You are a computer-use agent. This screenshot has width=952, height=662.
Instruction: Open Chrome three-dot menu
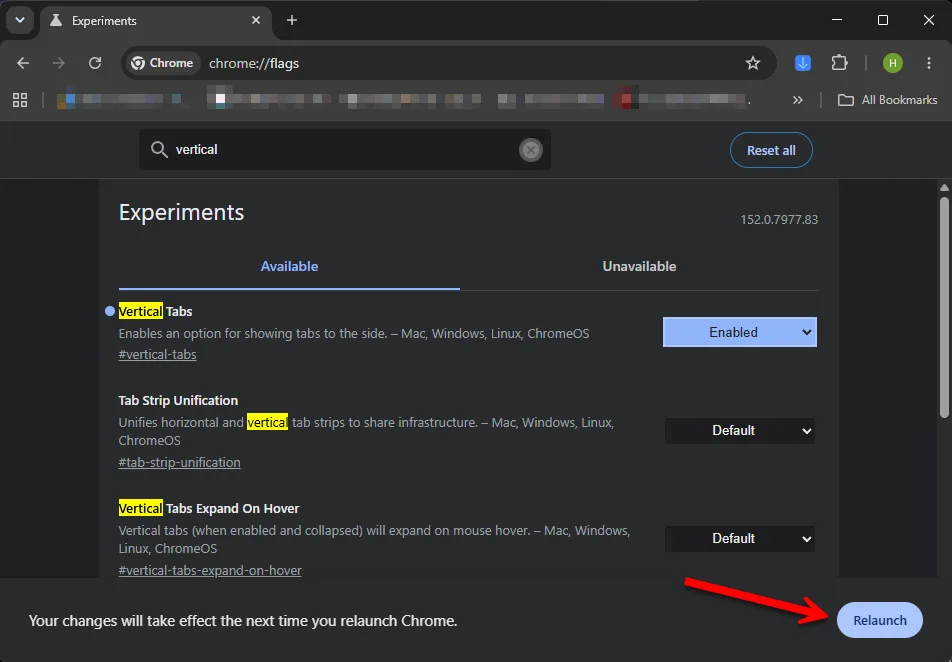click(x=929, y=63)
